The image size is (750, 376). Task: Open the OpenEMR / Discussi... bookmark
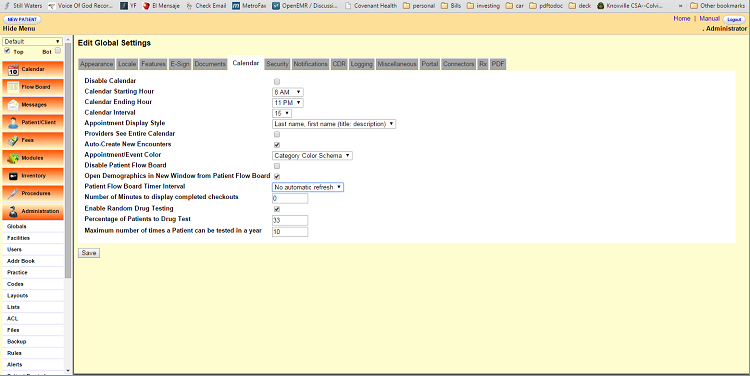click(x=305, y=6)
